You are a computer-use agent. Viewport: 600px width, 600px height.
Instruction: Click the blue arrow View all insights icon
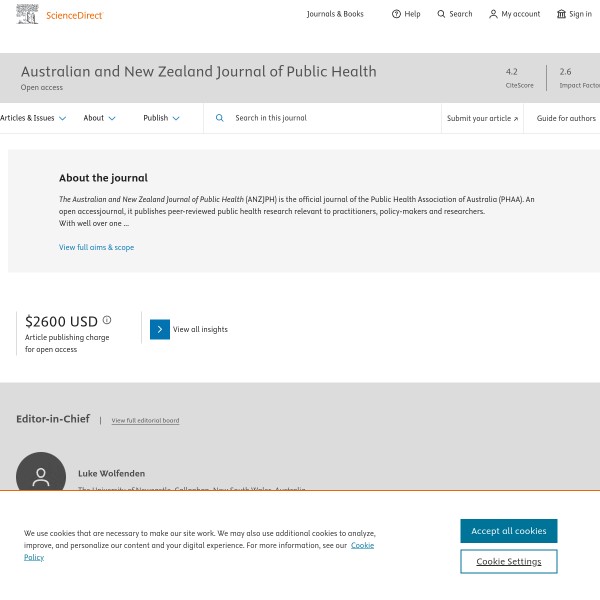click(x=160, y=329)
